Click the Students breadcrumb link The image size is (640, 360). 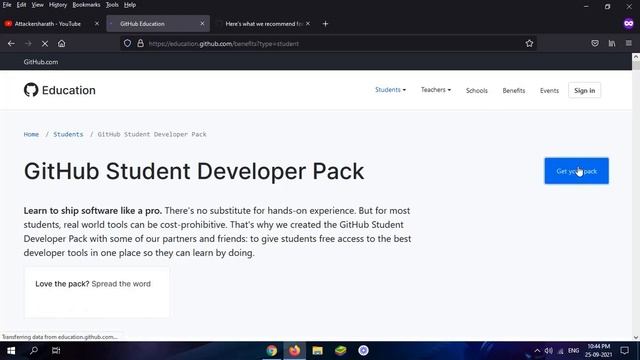tap(68, 134)
